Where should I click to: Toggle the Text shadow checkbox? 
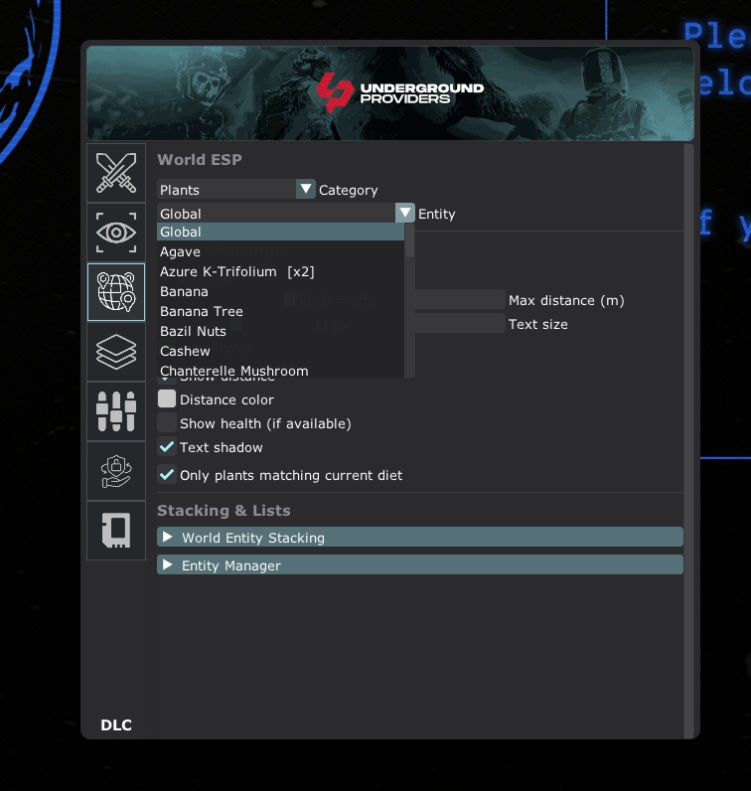coord(166,447)
